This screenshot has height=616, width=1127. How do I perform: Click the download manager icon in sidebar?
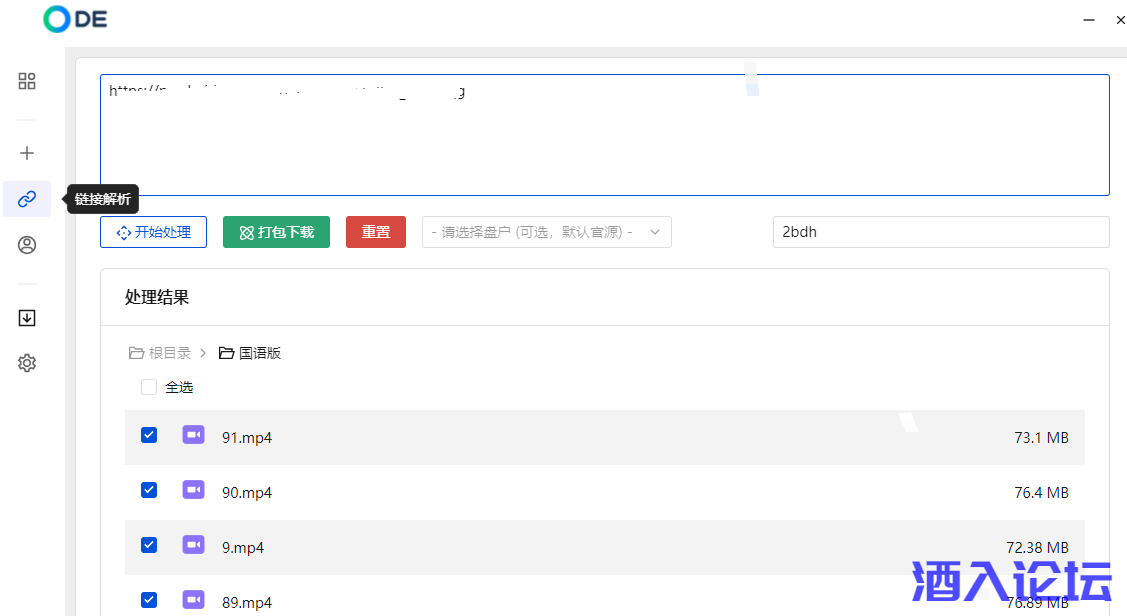click(x=27, y=317)
